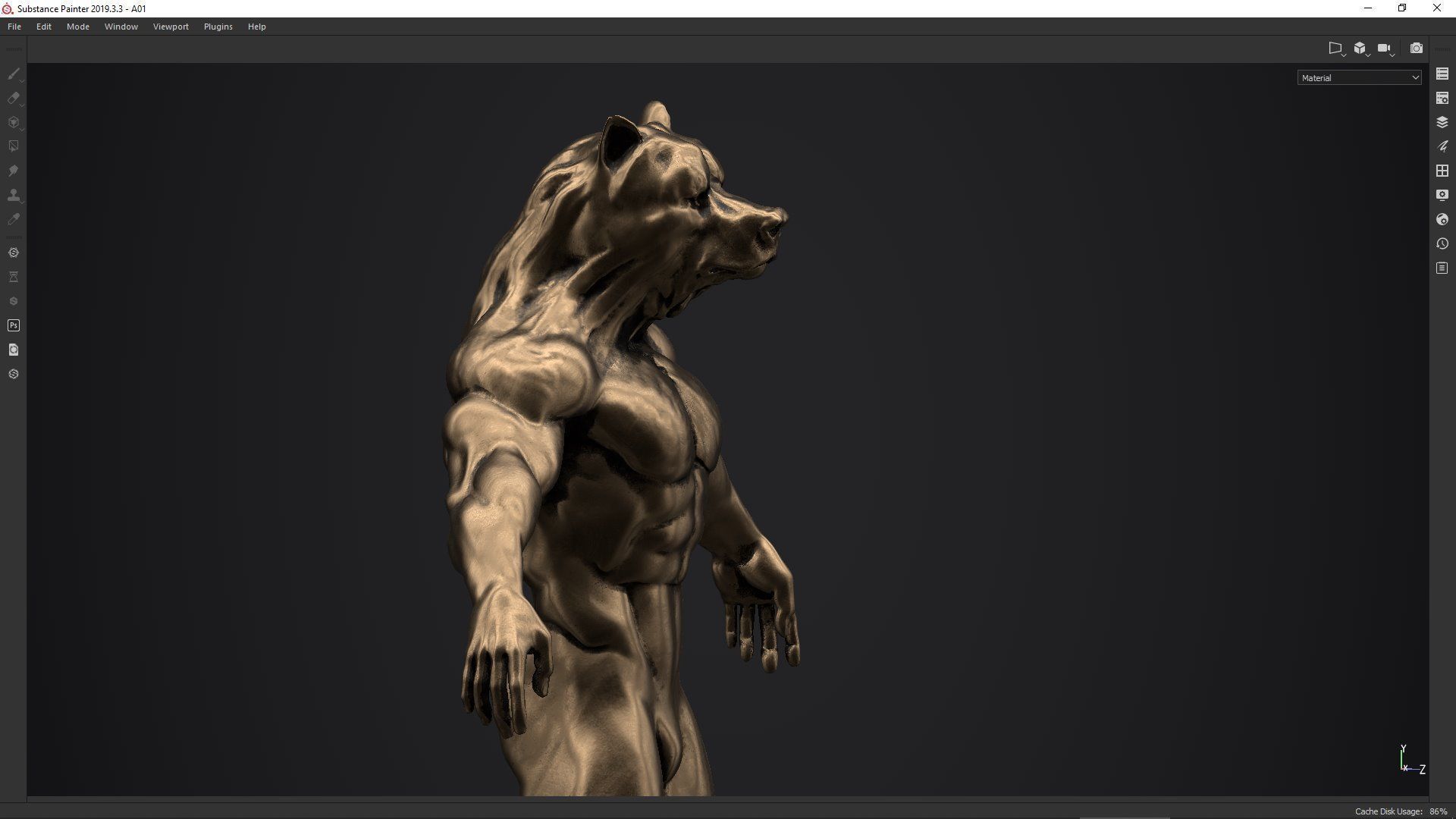The image size is (1456, 819).
Task: Restore down the Substance Painter window
Action: coord(1402,8)
